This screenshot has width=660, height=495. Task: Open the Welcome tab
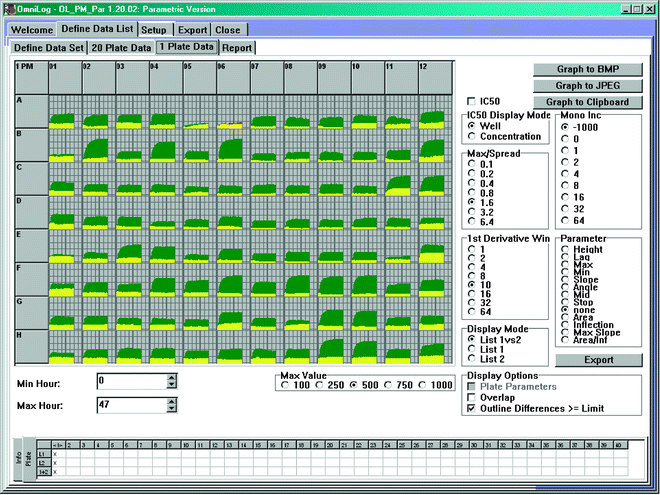pyautogui.click(x=32, y=30)
